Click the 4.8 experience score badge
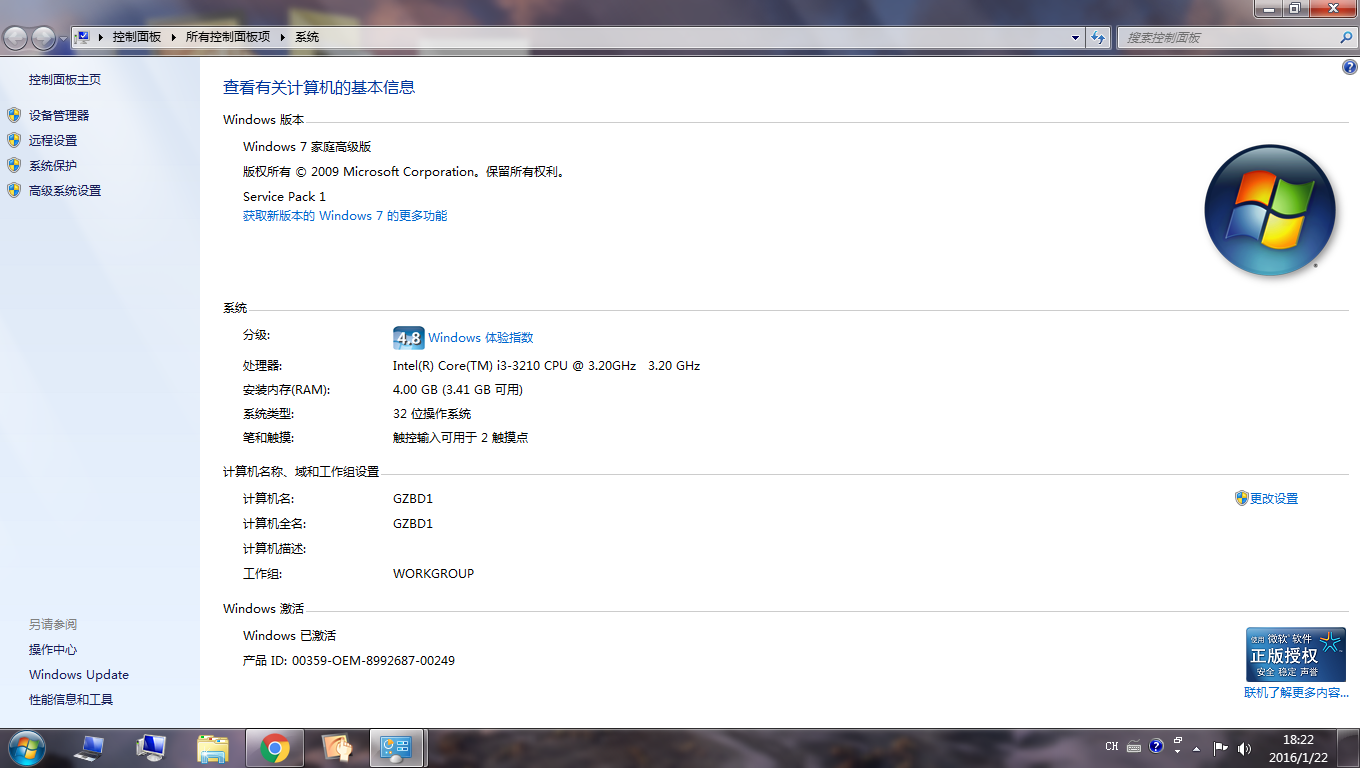Viewport: 1360px width, 768px height. click(x=408, y=338)
